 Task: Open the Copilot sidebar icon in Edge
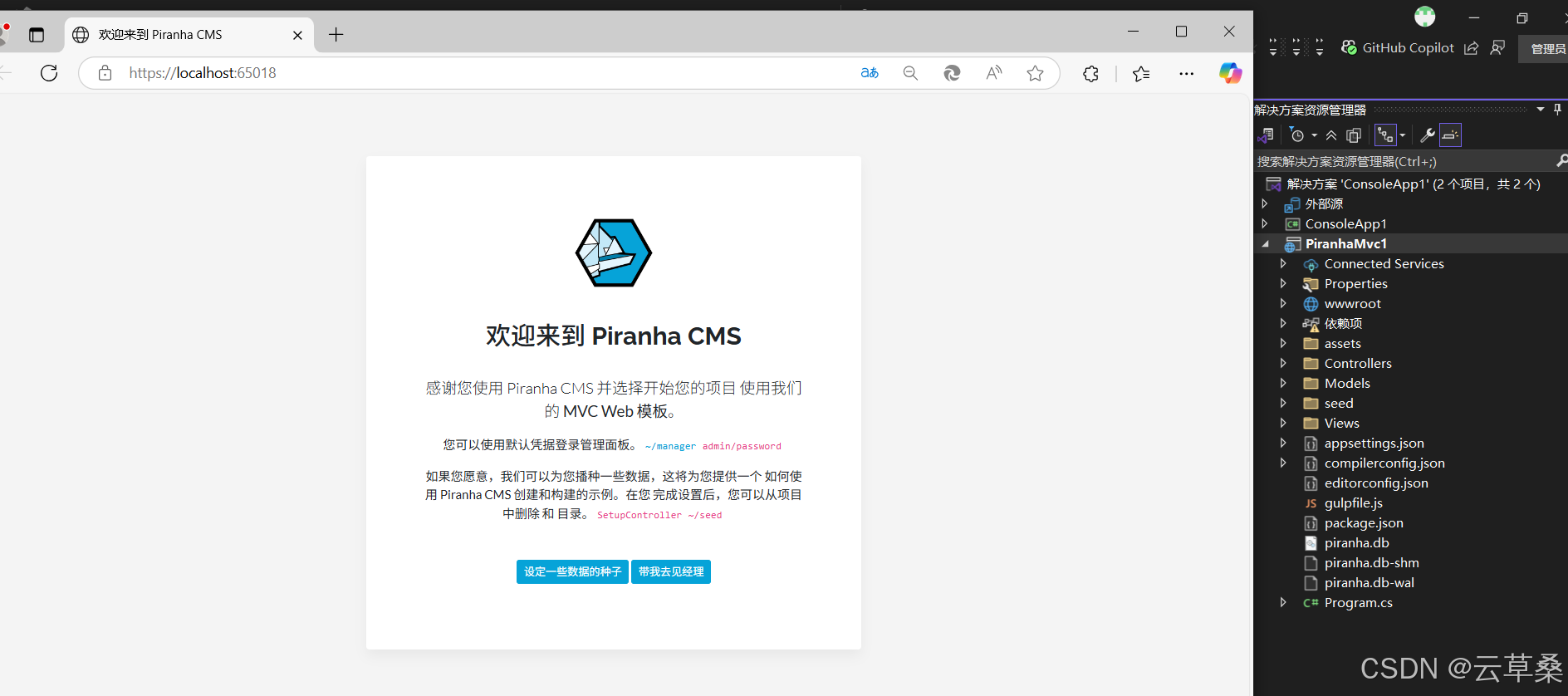click(1230, 73)
